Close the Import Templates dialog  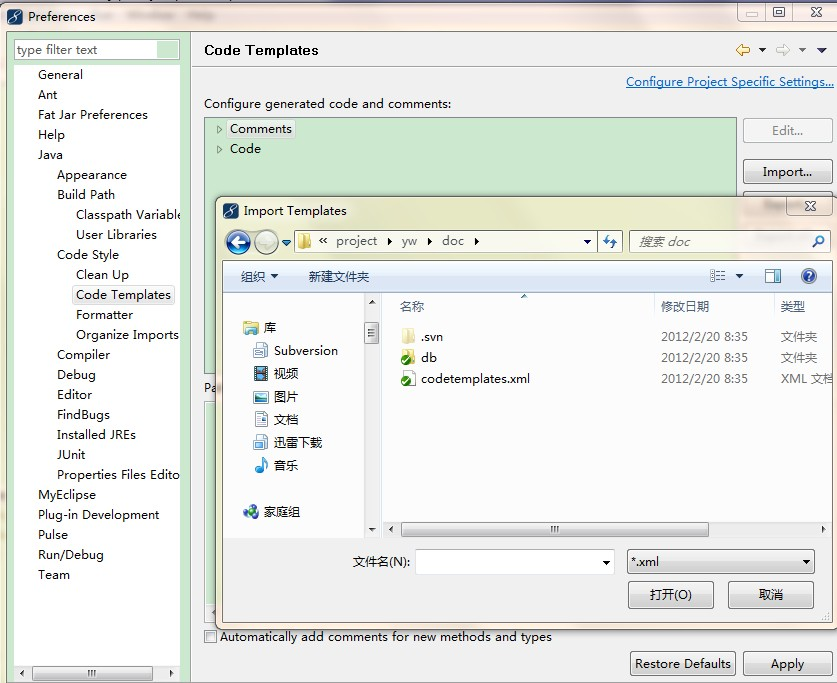pyautogui.click(x=810, y=206)
